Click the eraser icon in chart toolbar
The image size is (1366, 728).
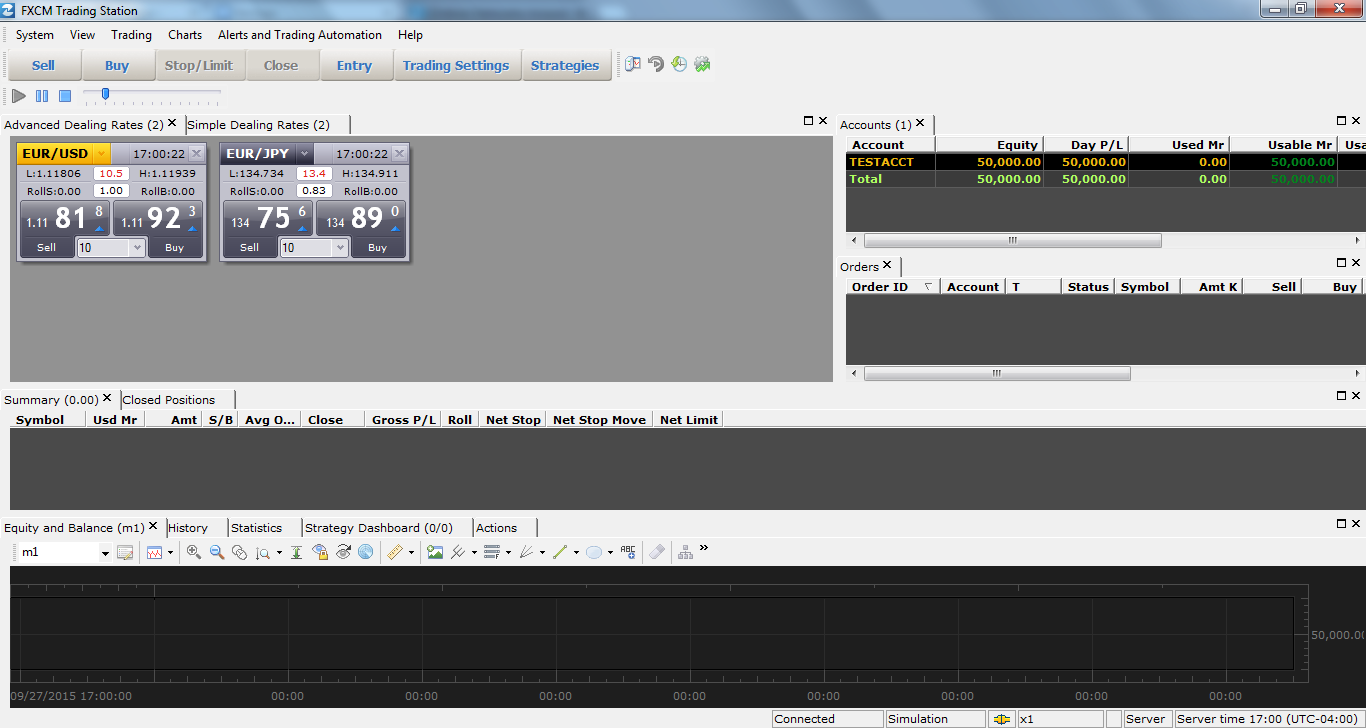[657, 552]
